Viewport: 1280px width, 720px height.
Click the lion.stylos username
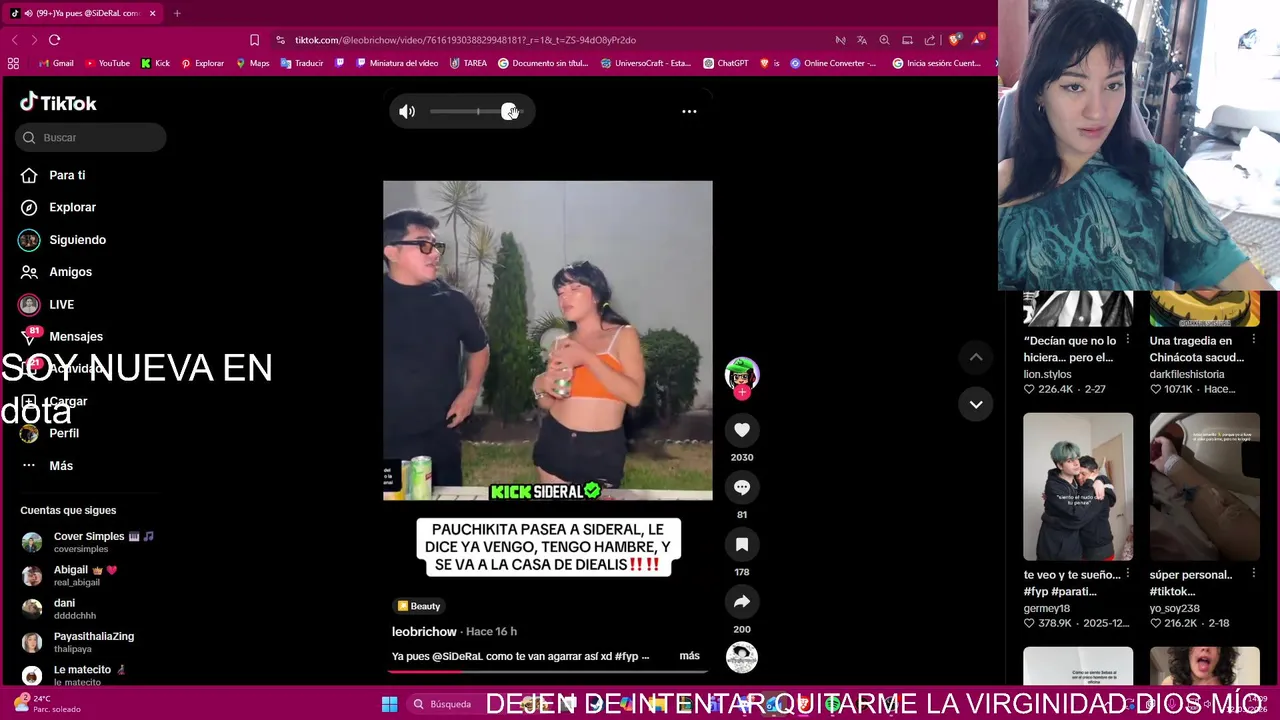pos(1047,374)
